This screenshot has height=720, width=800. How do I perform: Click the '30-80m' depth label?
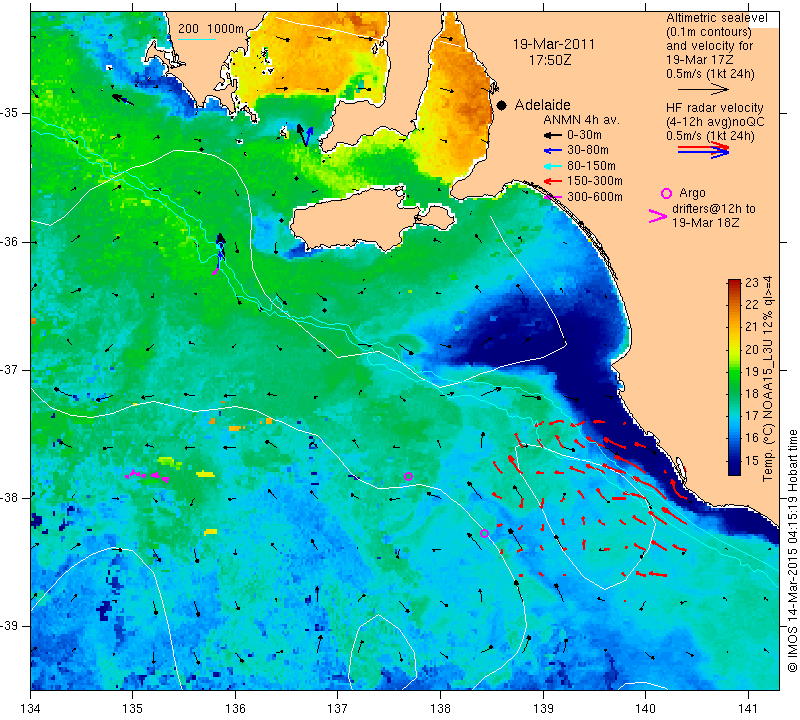(x=588, y=150)
